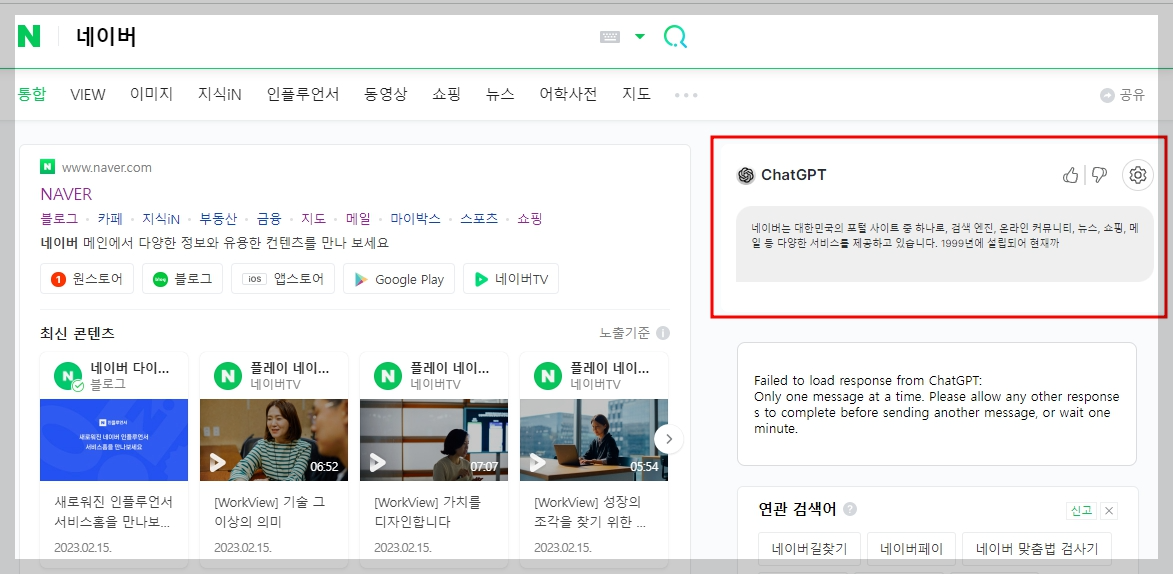The height and width of the screenshot is (574, 1173).
Task: Click the 공유 share button
Action: click(x=1122, y=95)
